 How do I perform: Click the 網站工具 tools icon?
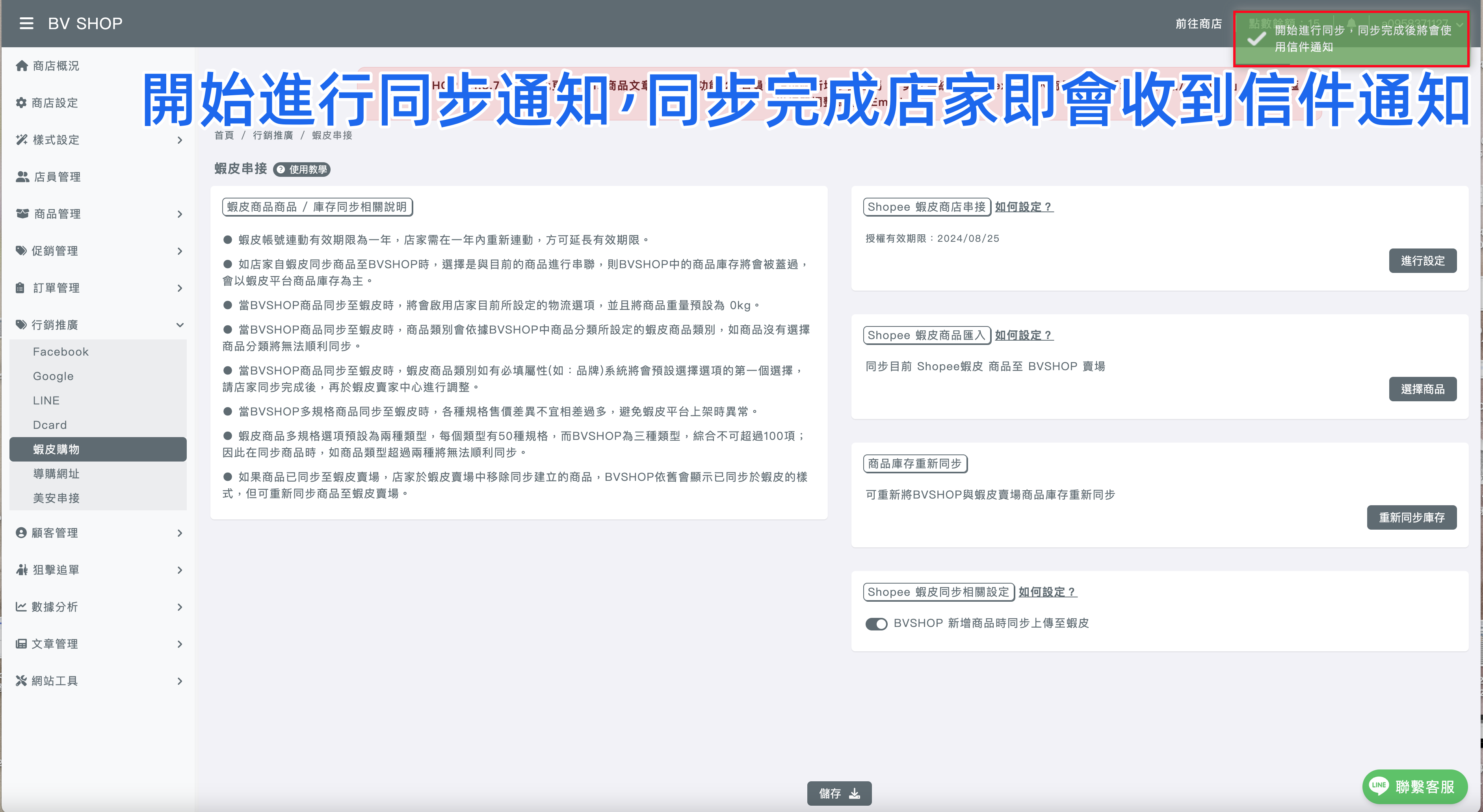pos(21,681)
